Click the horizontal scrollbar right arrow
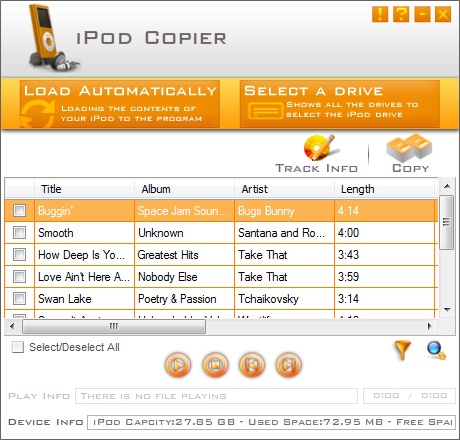 click(x=430, y=326)
